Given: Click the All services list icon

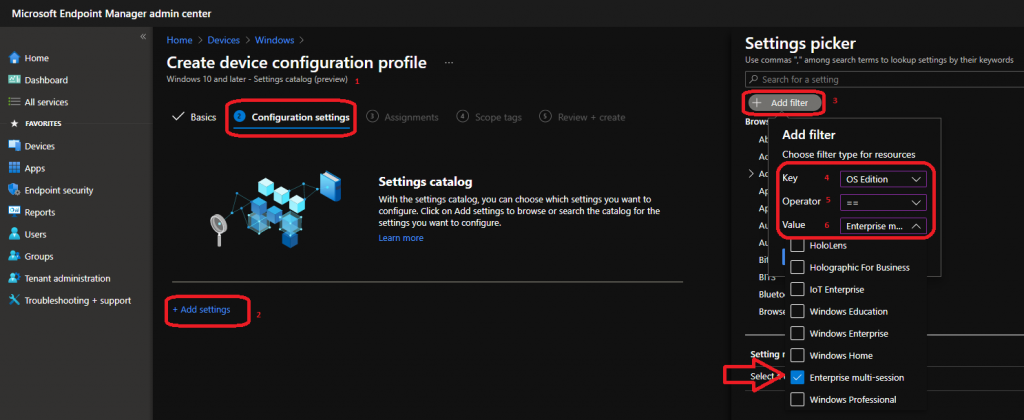Looking at the screenshot, I should 14,102.
